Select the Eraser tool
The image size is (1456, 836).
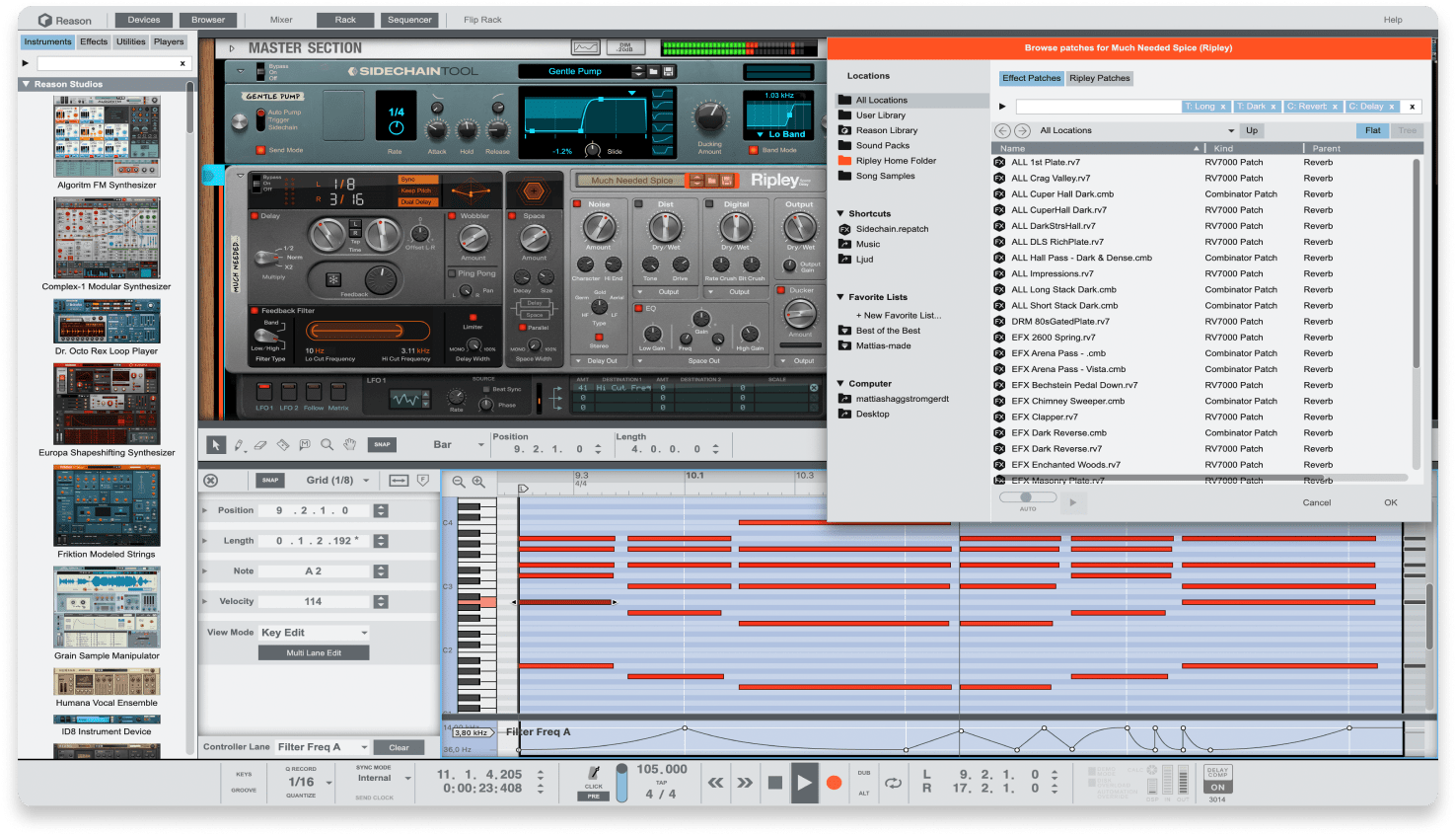tap(260, 445)
